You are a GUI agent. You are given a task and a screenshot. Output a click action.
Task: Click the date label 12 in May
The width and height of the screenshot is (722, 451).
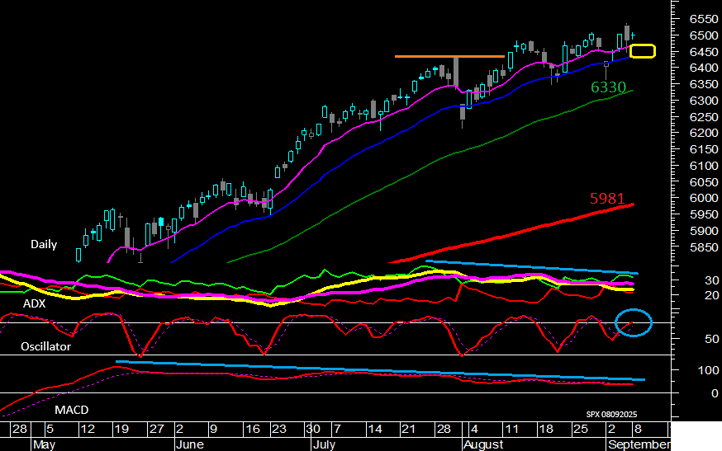[x=87, y=429]
